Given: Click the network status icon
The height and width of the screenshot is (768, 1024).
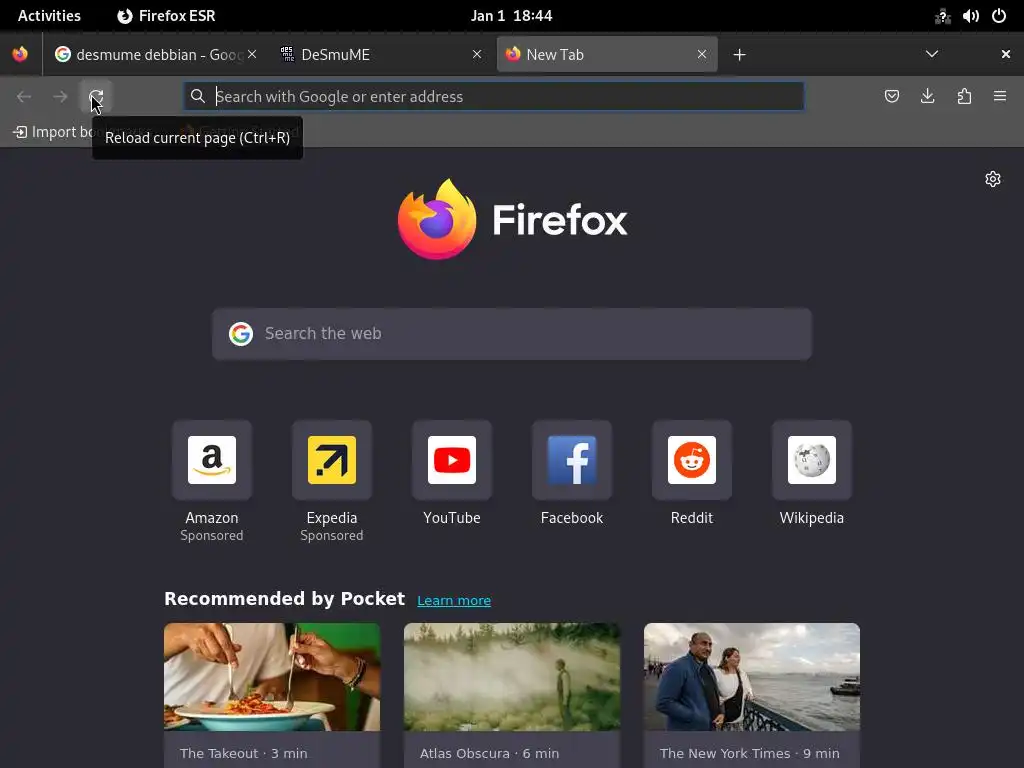Looking at the screenshot, I should (x=942, y=16).
